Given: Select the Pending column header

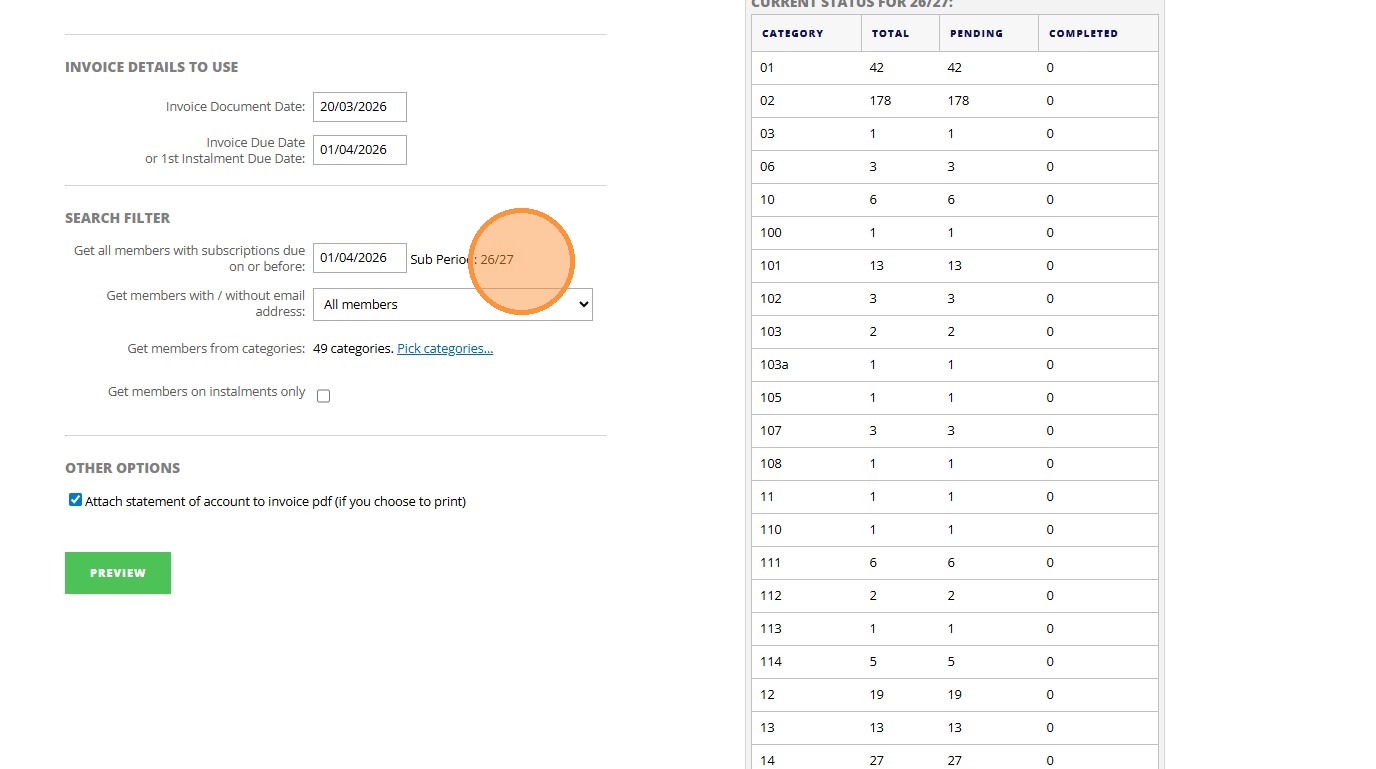Looking at the screenshot, I should pos(976,34).
